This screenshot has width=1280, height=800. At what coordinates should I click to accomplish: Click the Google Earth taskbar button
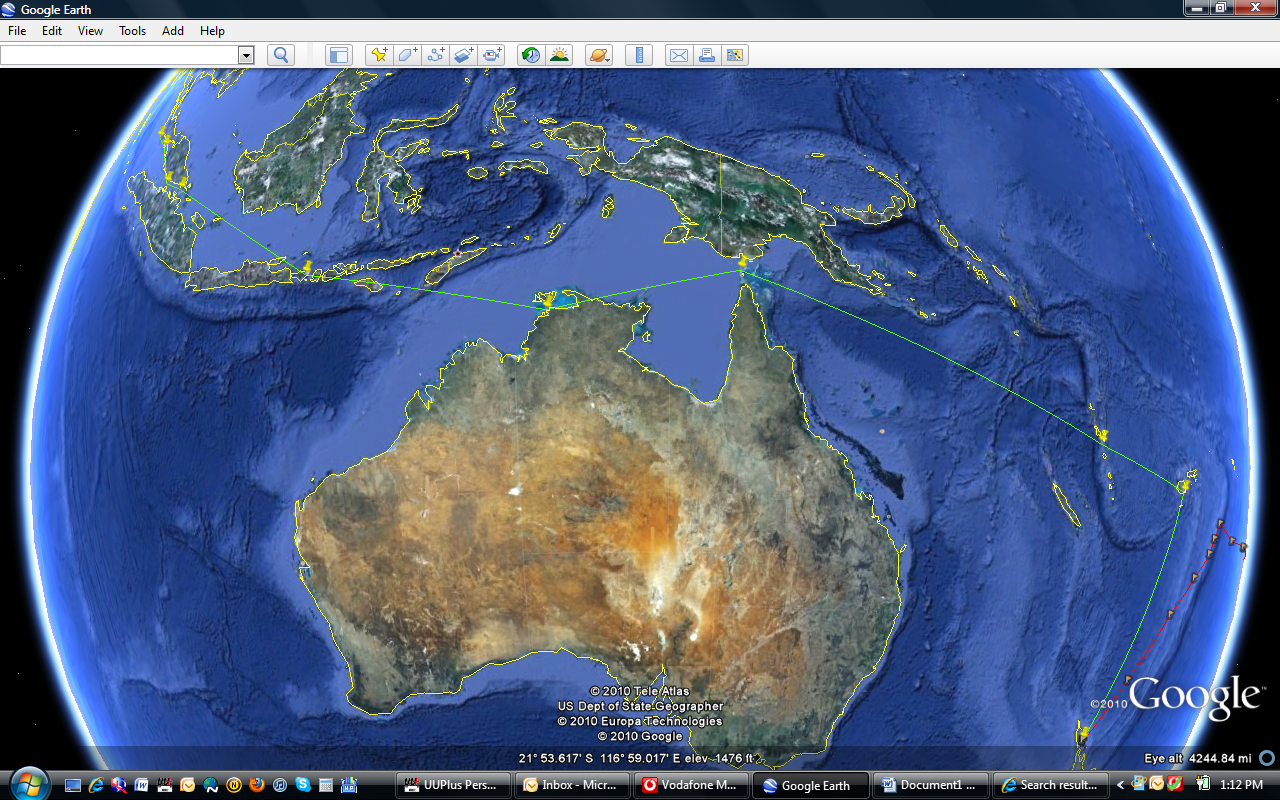coord(810,785)
